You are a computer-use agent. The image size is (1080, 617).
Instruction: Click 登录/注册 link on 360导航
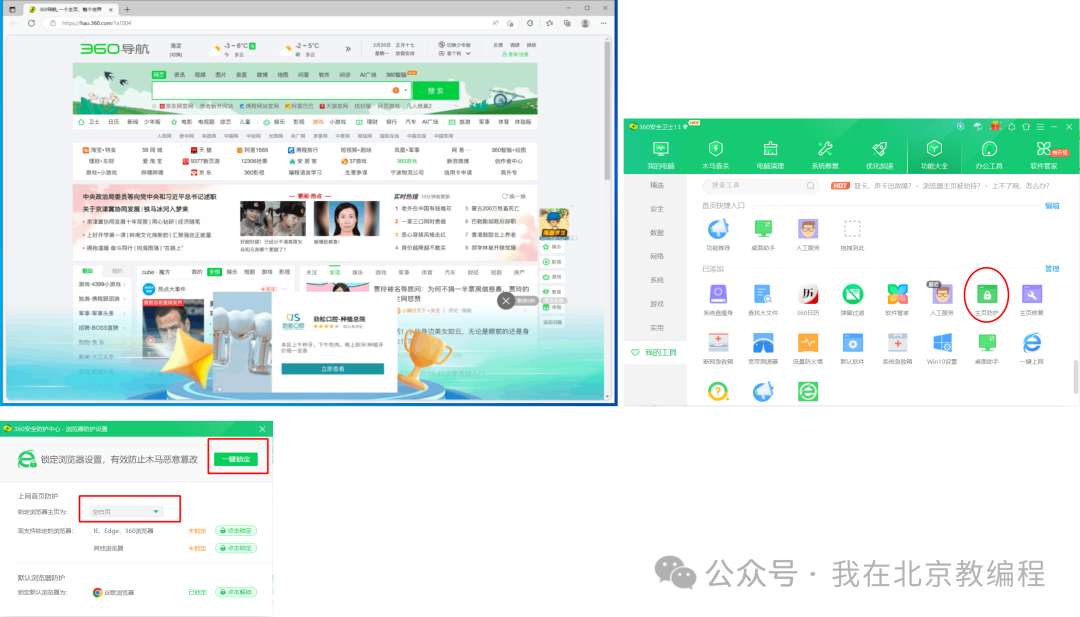[515, 54]
